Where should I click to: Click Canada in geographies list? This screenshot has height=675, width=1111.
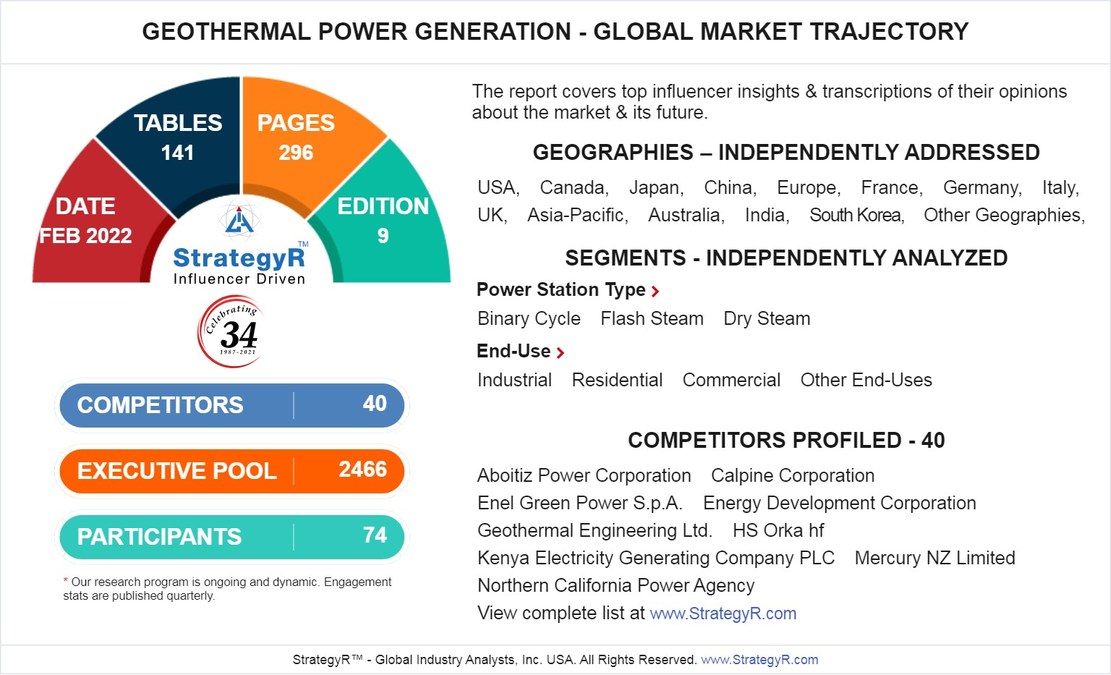(x=574, y=188)
